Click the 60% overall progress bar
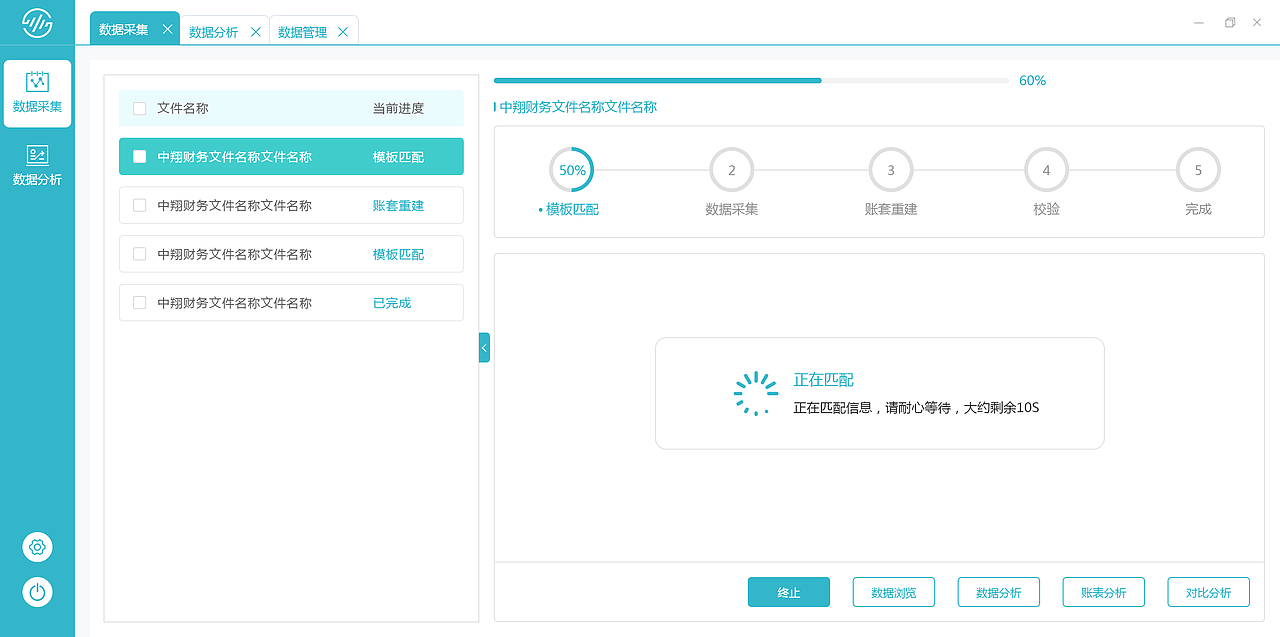Screen dimensions: 1280x637 tap(751, 80)
